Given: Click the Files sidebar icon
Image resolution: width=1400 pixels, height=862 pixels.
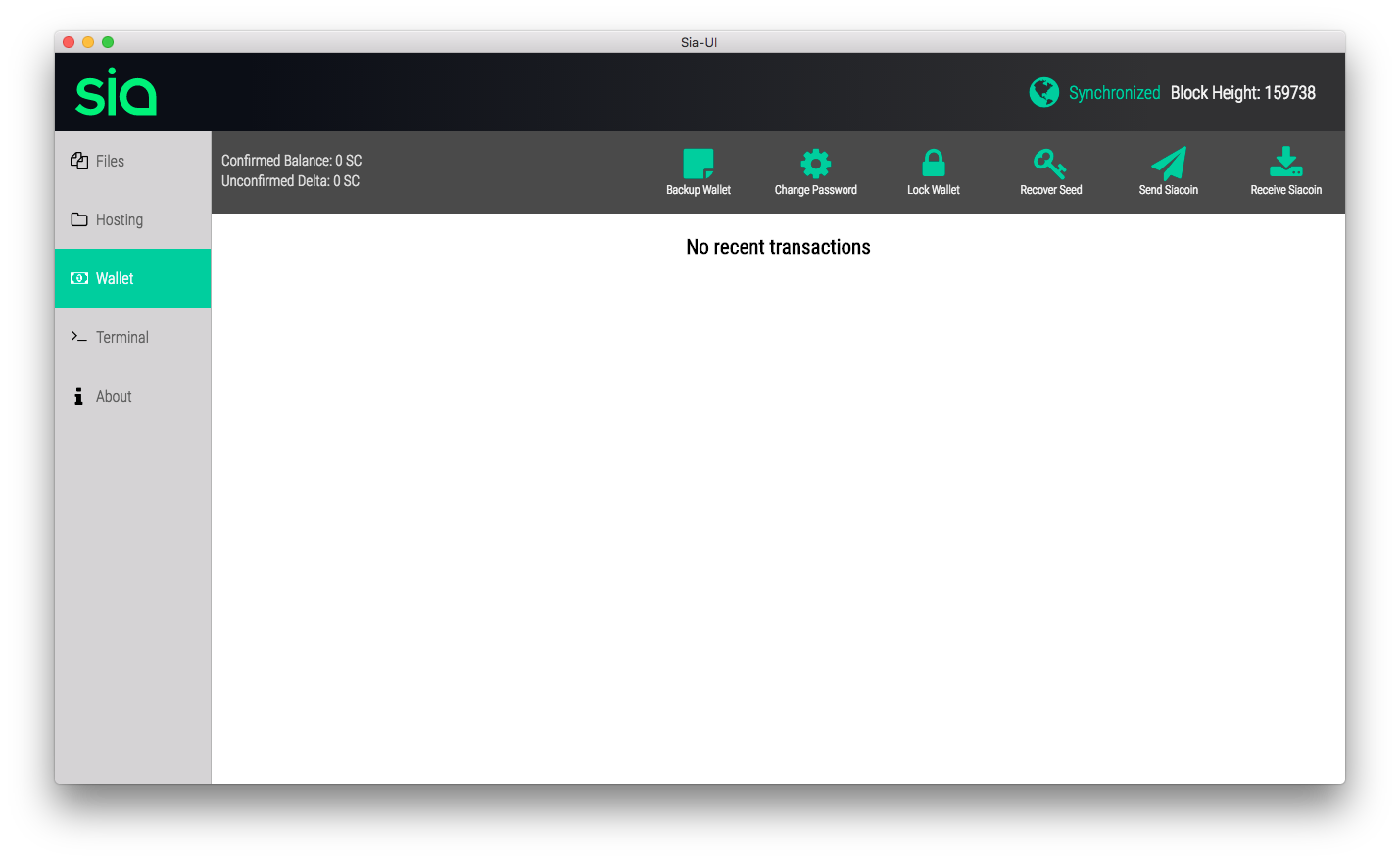Looking at the screenshot, I should point(79,161).
